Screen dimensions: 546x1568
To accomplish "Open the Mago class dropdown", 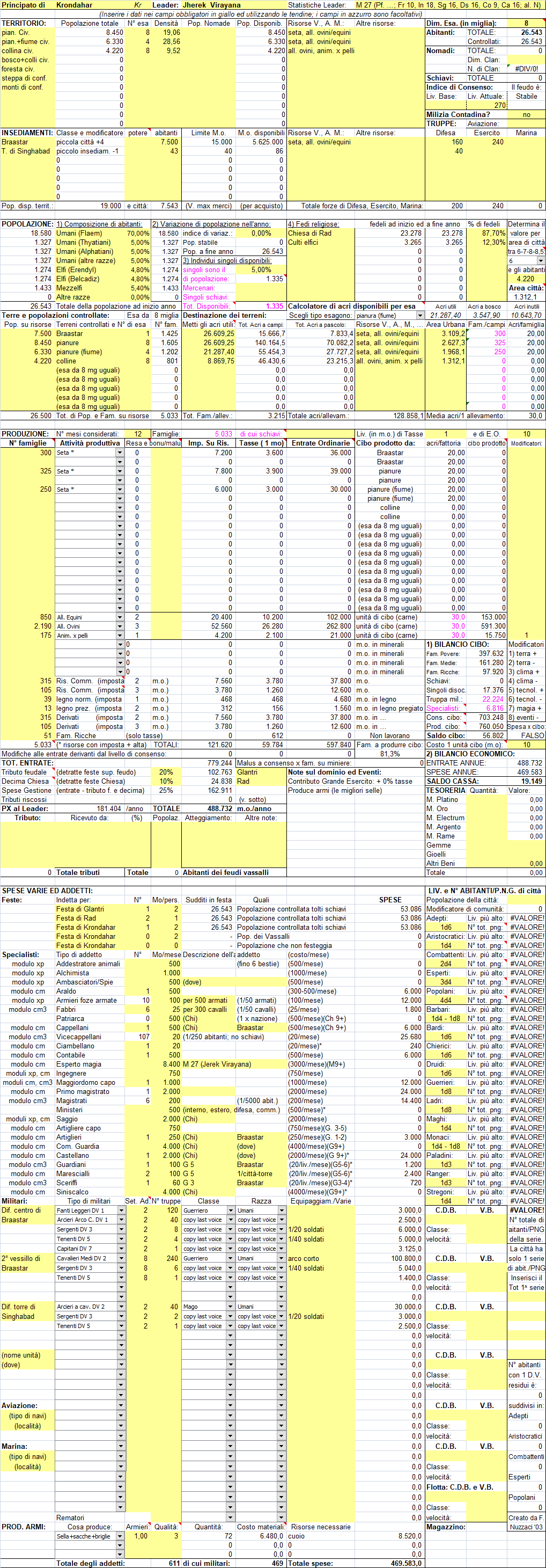I will point(231,1306).
